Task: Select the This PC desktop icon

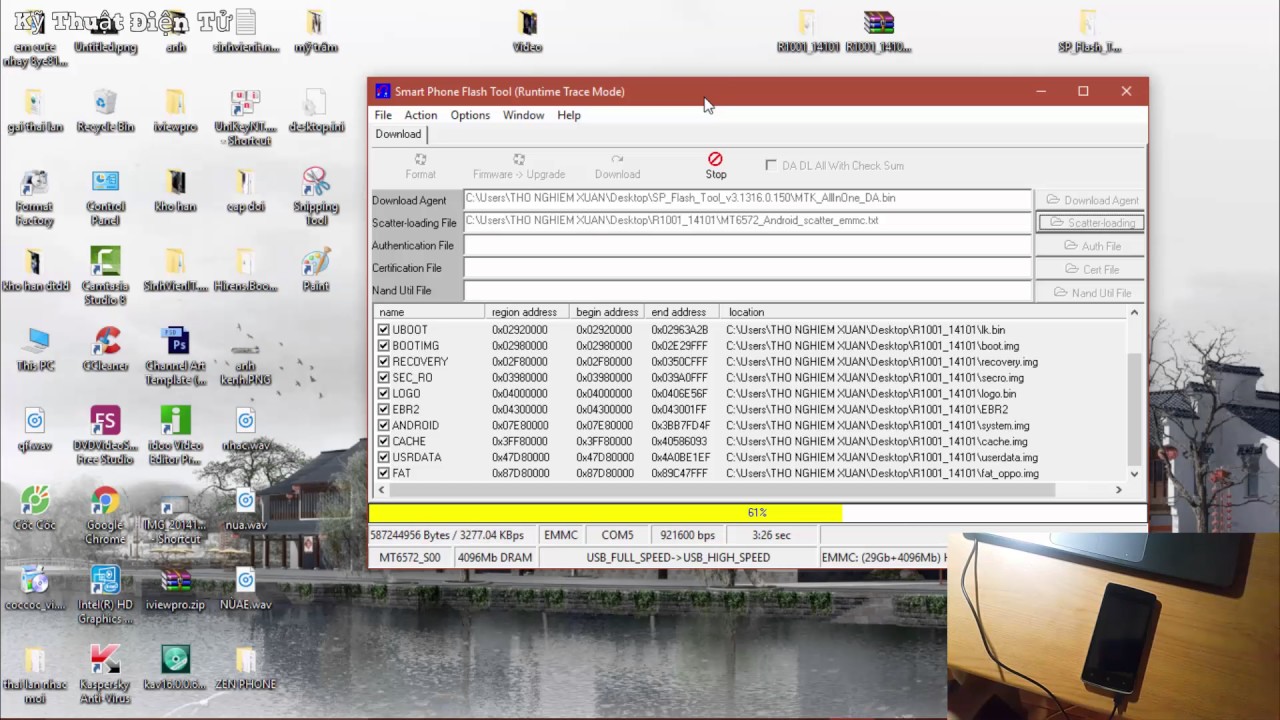Action: tap(35, 350)
